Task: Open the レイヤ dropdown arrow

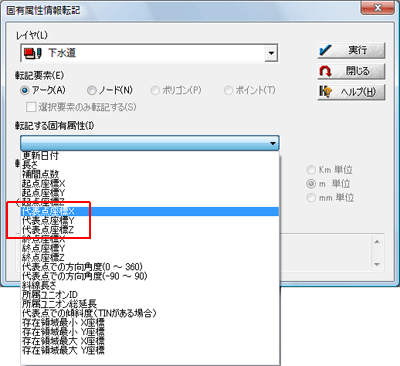Action: pos(271,53)
